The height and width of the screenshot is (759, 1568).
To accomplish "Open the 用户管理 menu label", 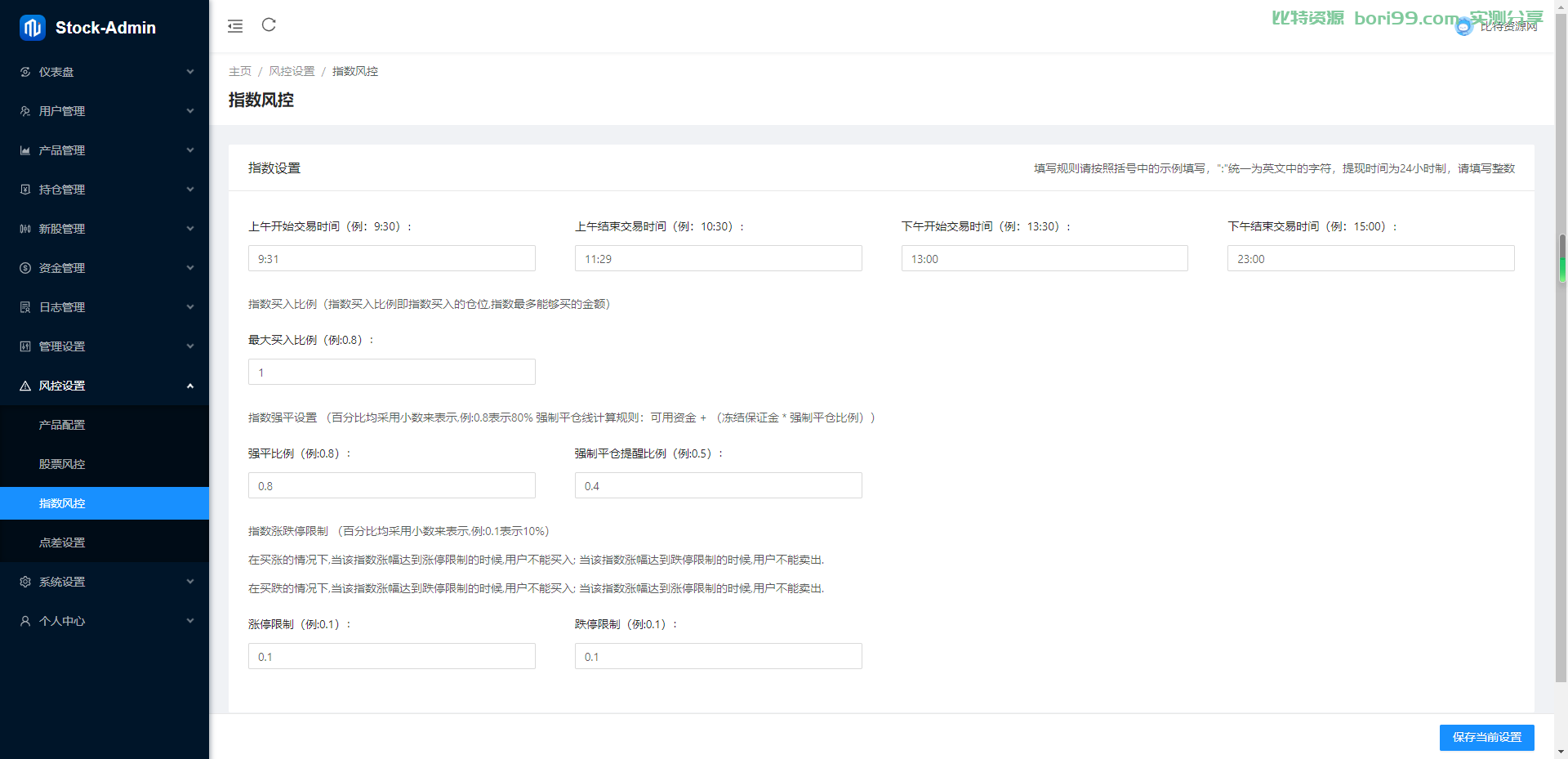I will click(x=62, y=111).
